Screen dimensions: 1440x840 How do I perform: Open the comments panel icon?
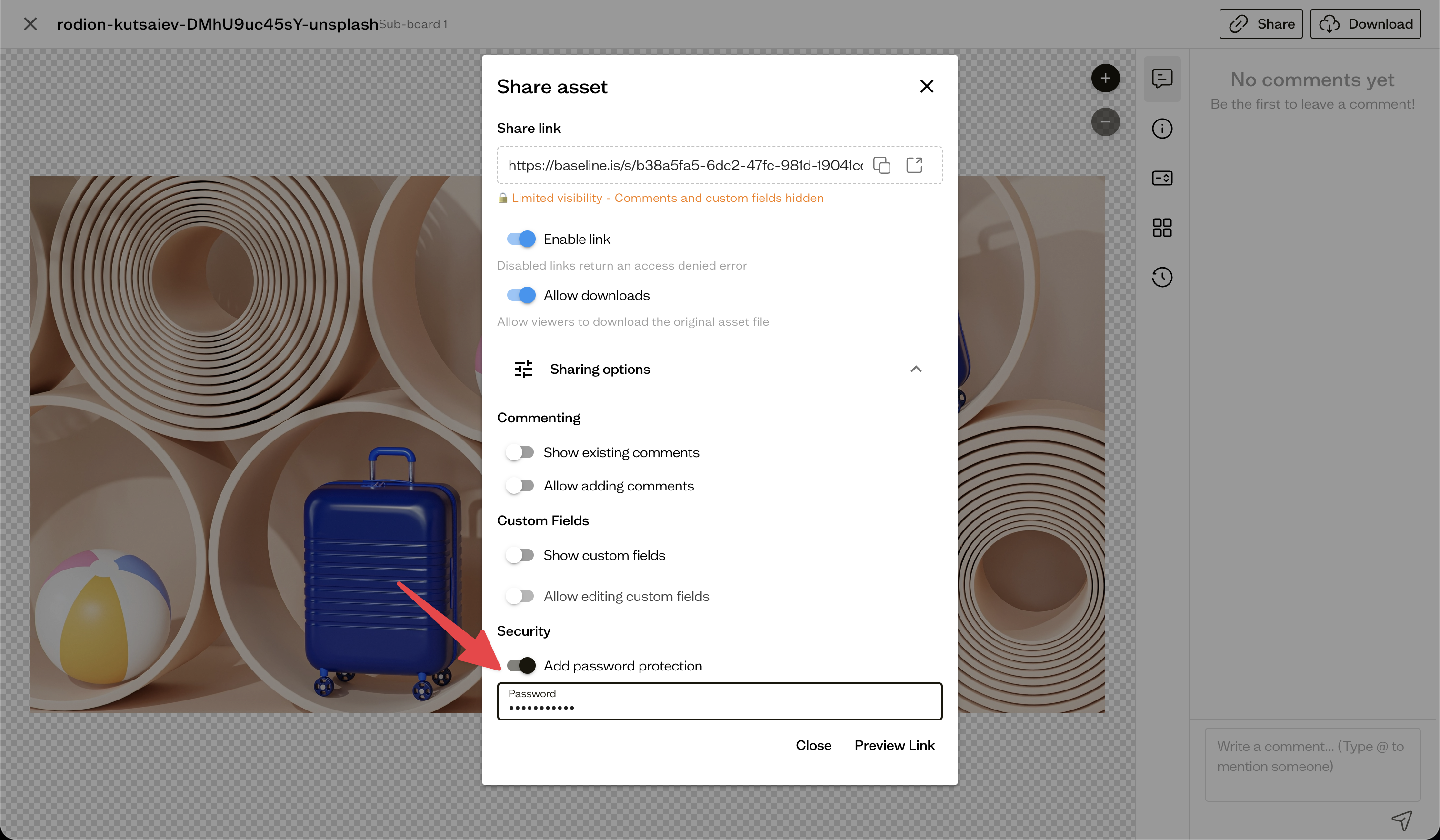(1162, 79)
